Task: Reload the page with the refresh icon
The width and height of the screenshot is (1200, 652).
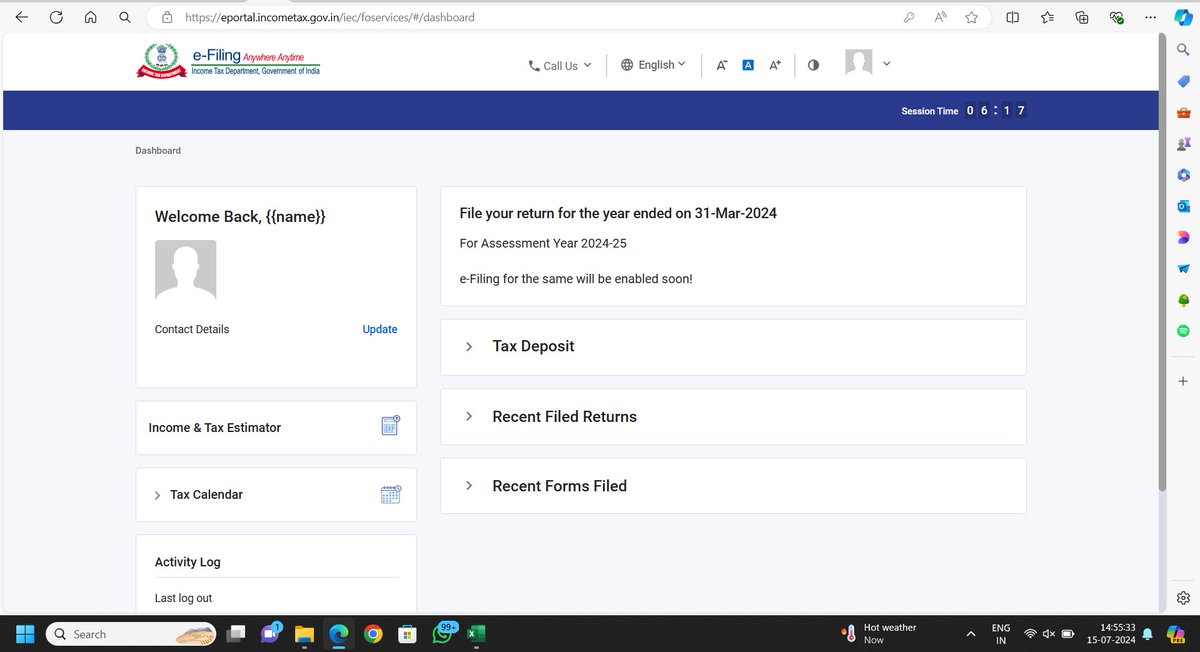Action: click(x=56, y=17)
